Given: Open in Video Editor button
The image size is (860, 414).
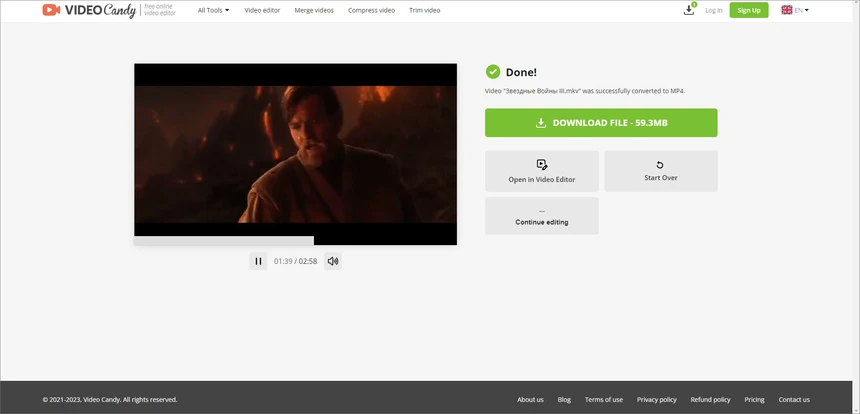Looking at the screenshot, I should [542, 171].
